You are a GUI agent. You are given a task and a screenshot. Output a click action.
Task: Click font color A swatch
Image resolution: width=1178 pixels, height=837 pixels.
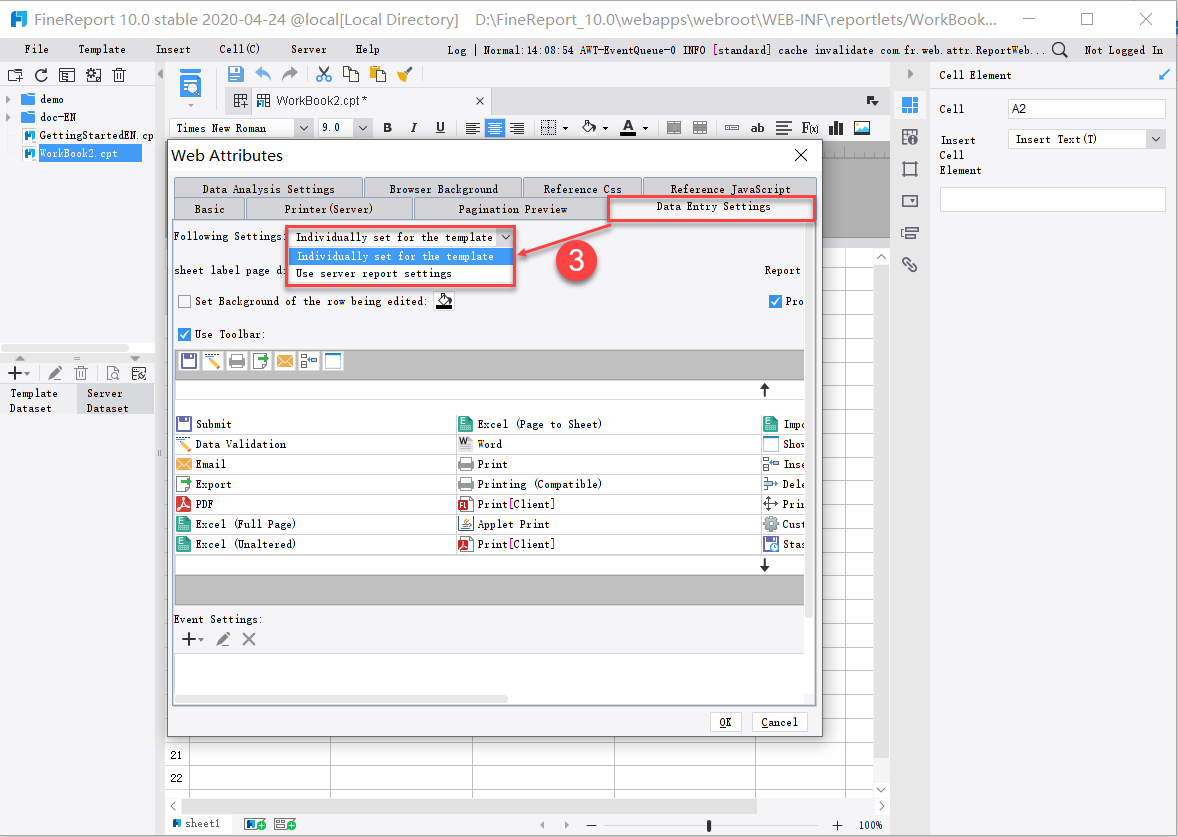point(628,128)
